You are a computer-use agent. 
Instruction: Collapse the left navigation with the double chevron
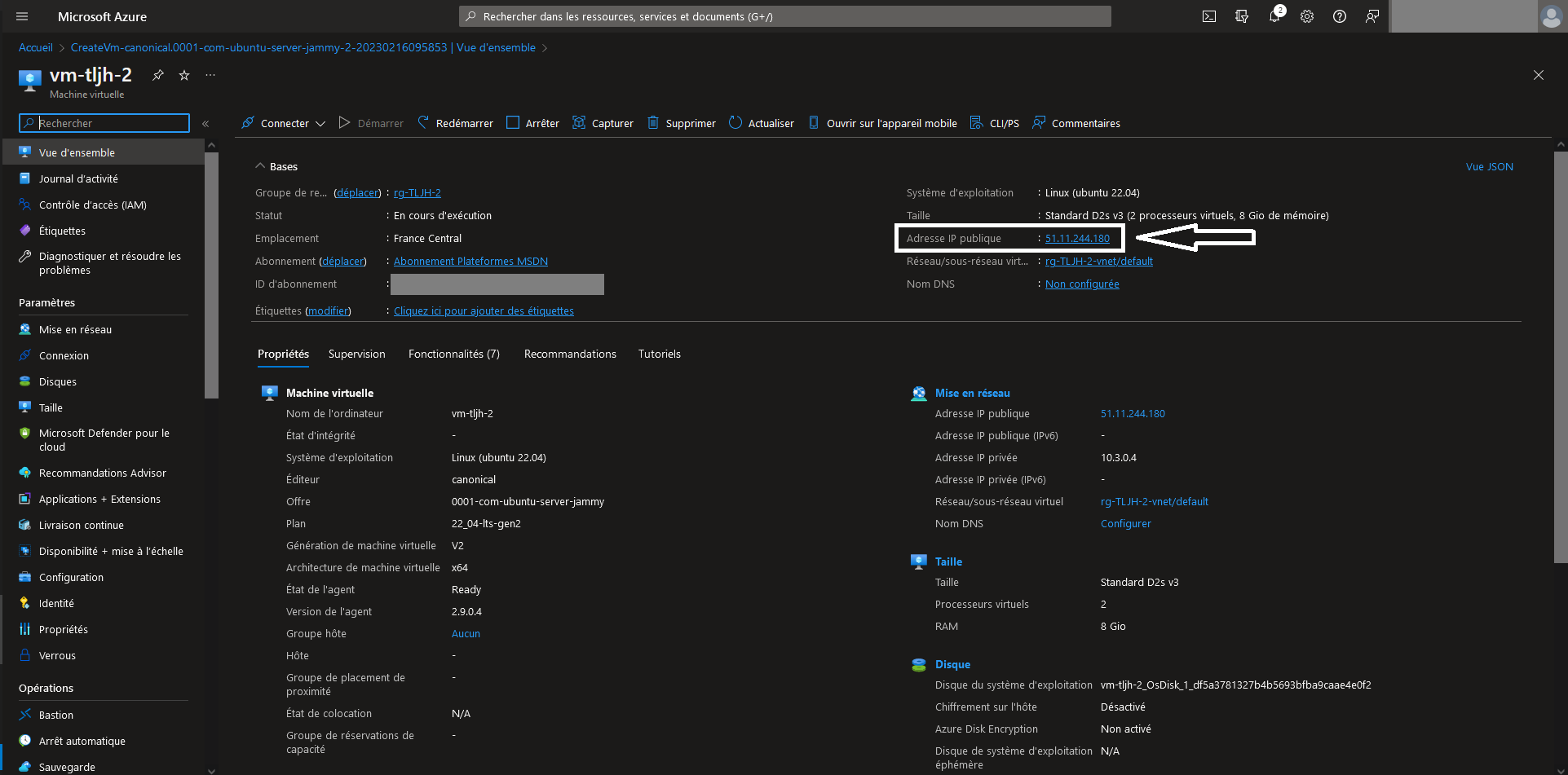coord(205,124)
